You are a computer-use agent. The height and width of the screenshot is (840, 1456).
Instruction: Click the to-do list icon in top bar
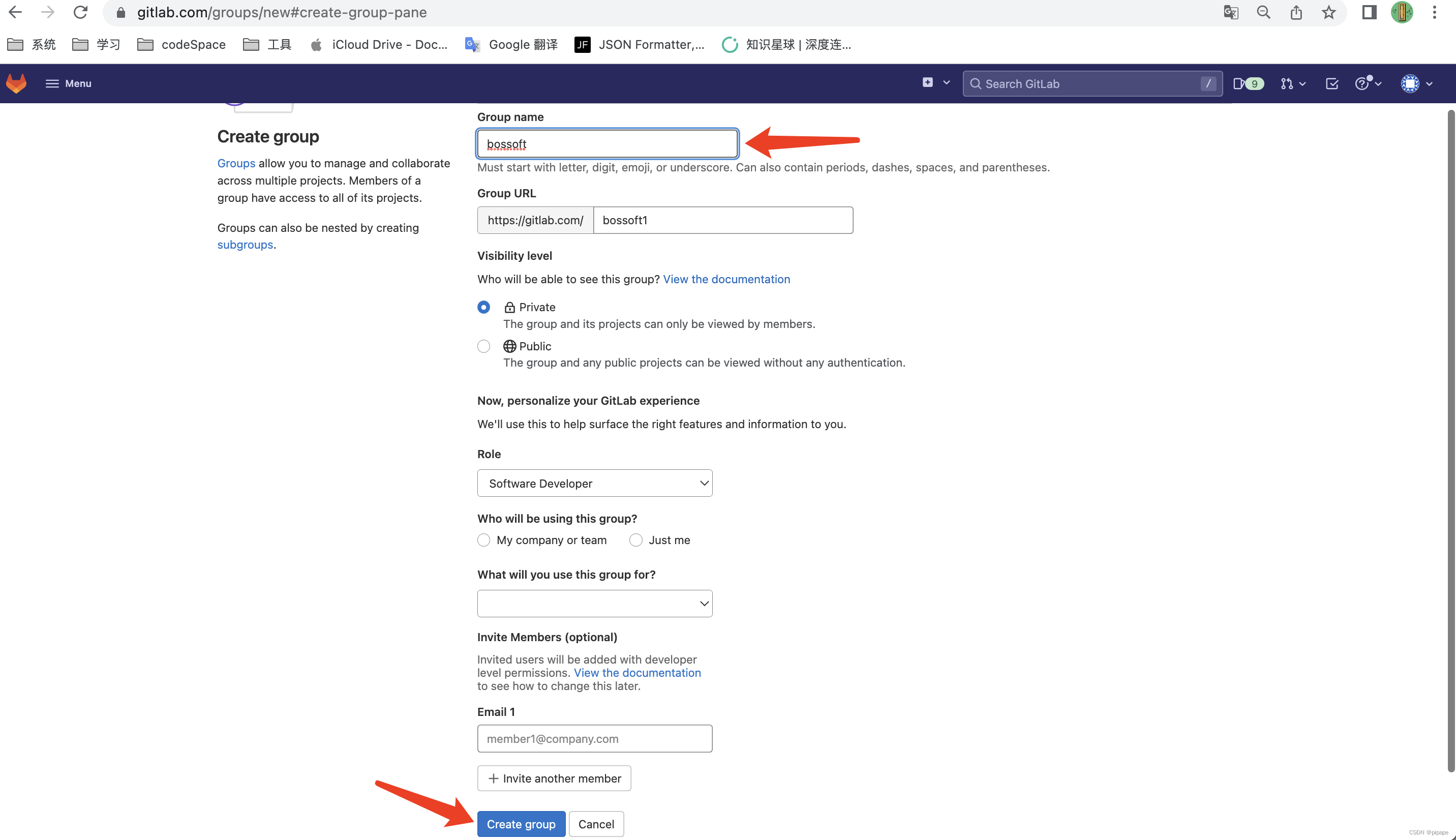coord(1331,83)
